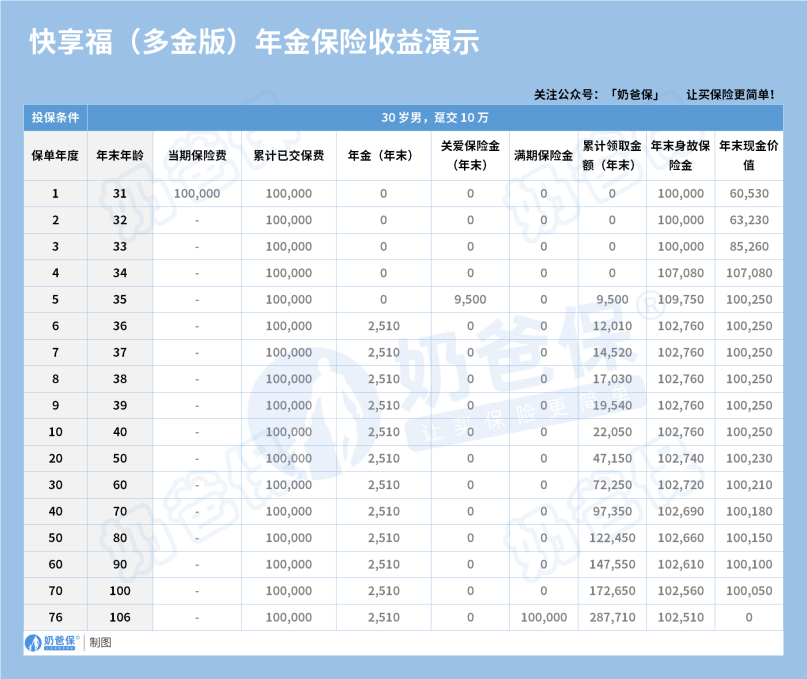The width and height of the screenshot is (807, 679).
Task: Select the 投保条件 header cell
Action: point(55,116)
